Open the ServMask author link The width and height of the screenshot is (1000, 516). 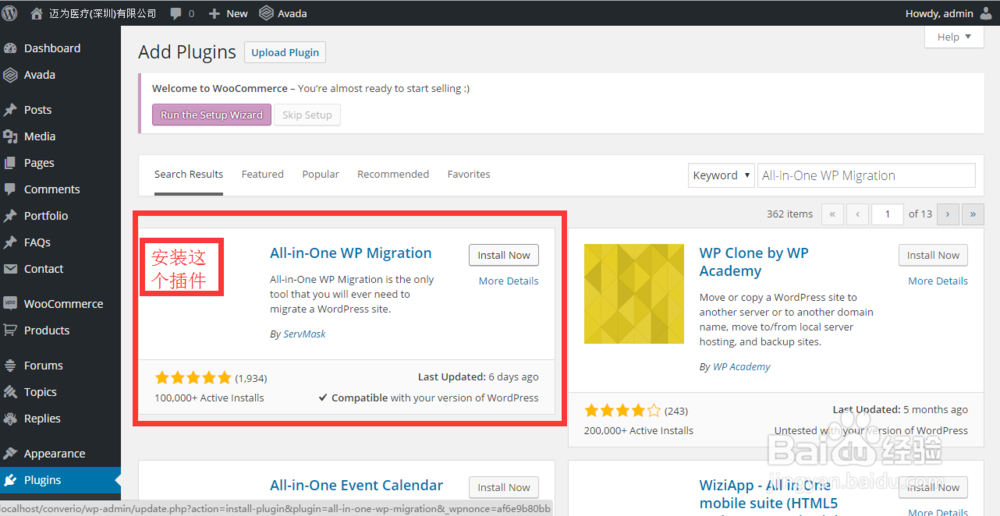304,334
